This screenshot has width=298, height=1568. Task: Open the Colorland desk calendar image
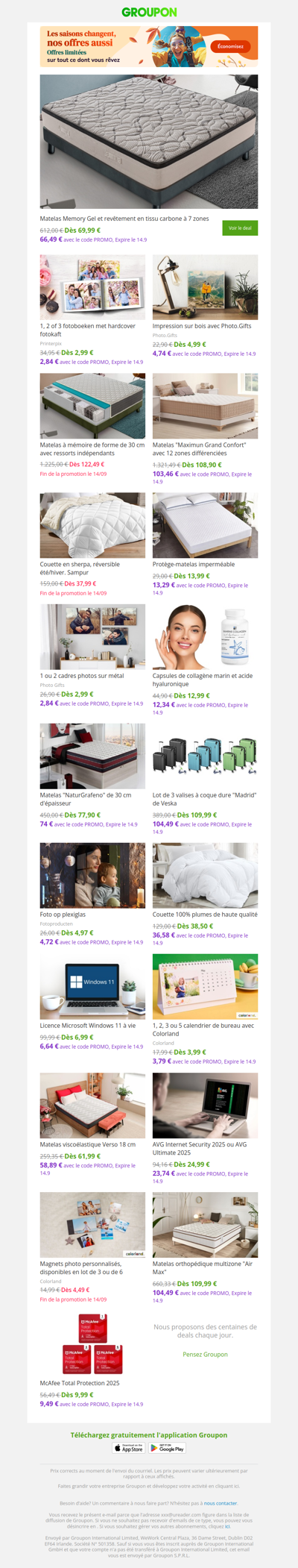click(x=205, y=987)
